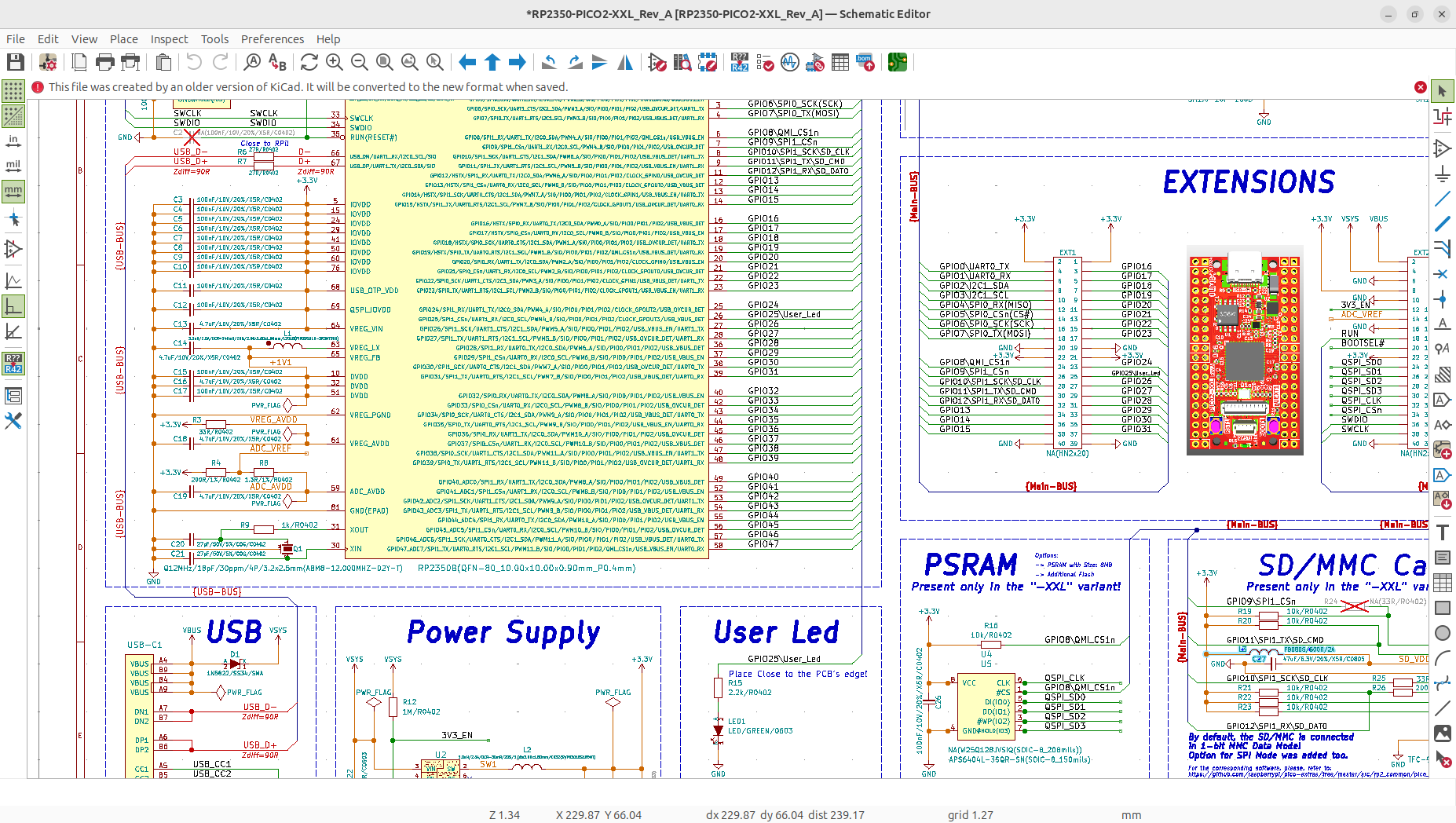Open the Annotate schematic R?? R42 icon
This screenshot has width=1456, height=823.
(740, 62)
